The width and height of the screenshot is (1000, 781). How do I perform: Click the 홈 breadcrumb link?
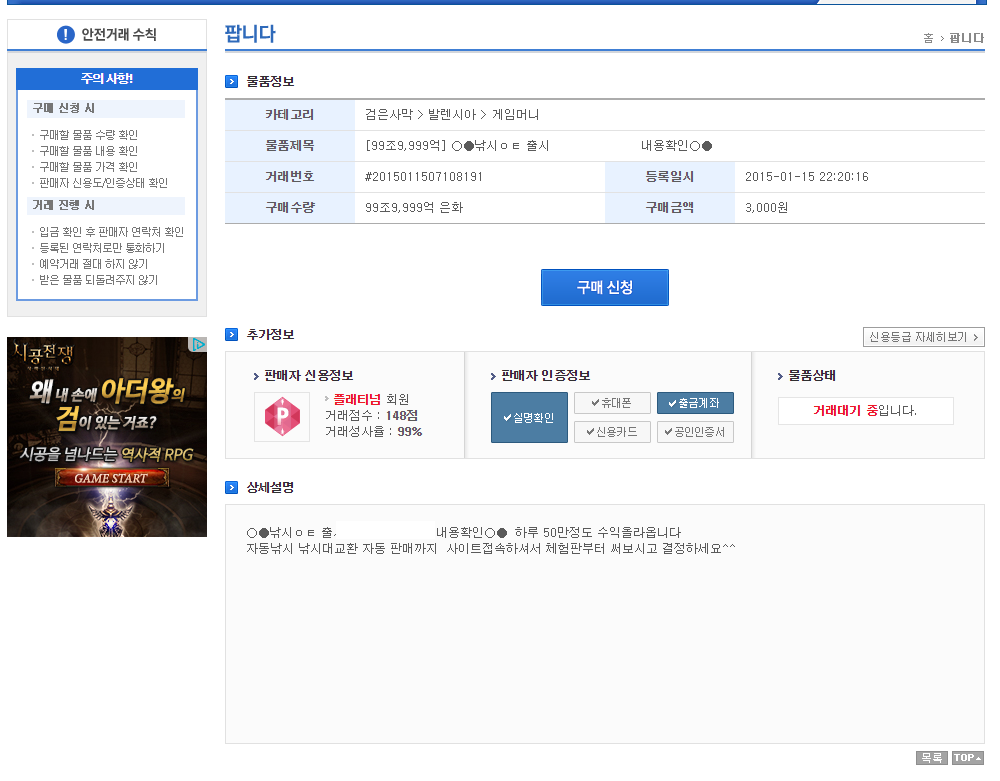[928, 38]
